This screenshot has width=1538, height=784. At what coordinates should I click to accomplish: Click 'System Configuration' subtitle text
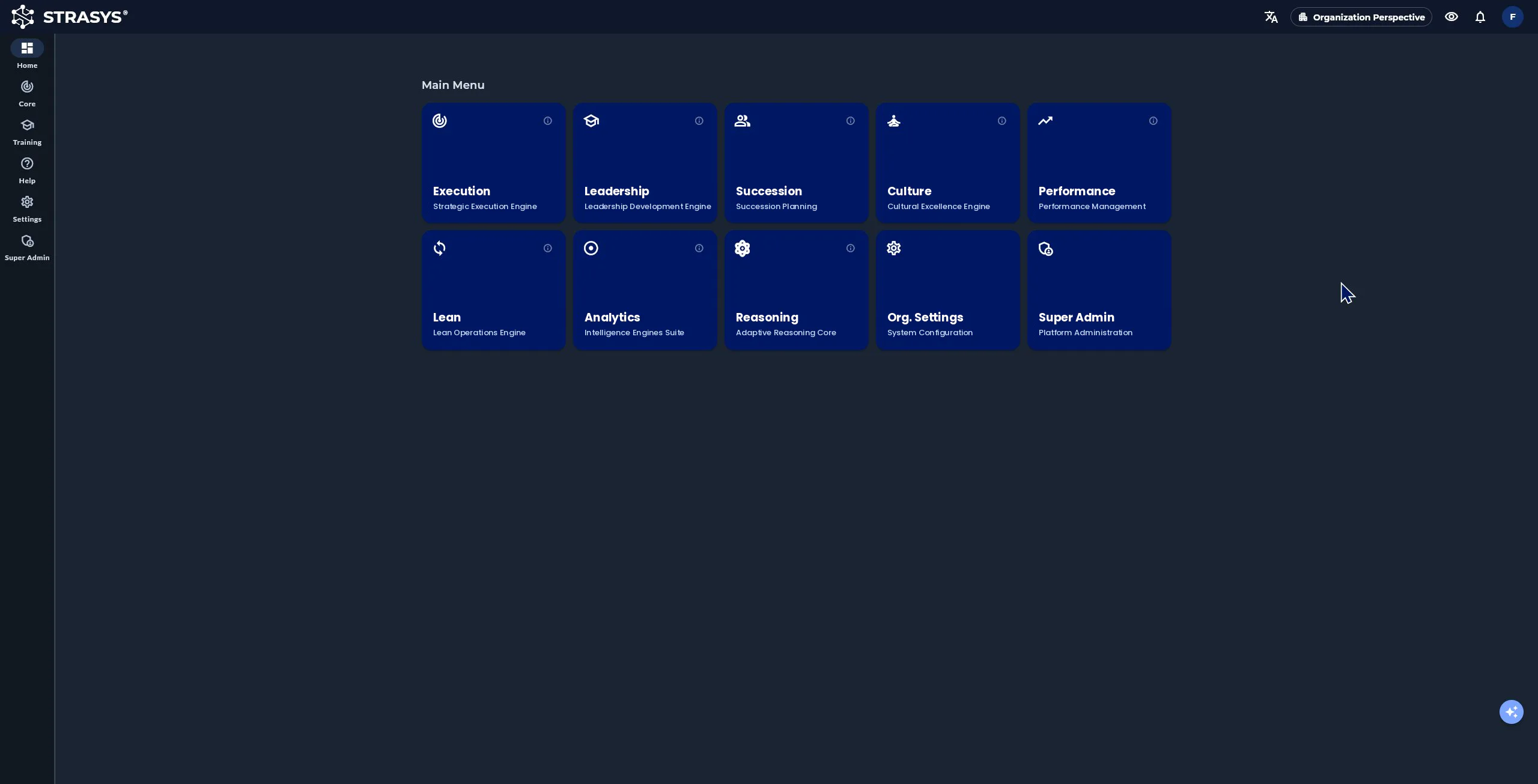(930, 332)
